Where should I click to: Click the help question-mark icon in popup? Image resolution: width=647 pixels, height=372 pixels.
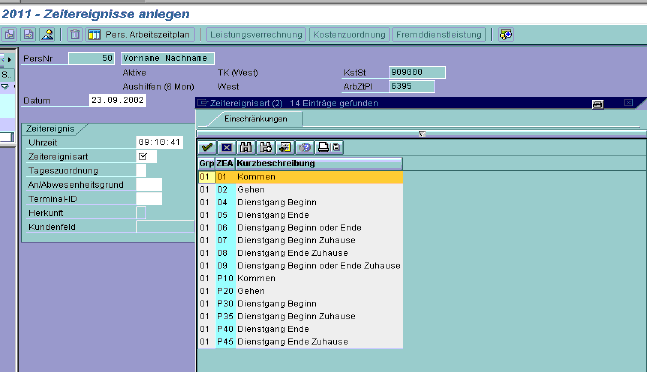click(x=305, y=147)
